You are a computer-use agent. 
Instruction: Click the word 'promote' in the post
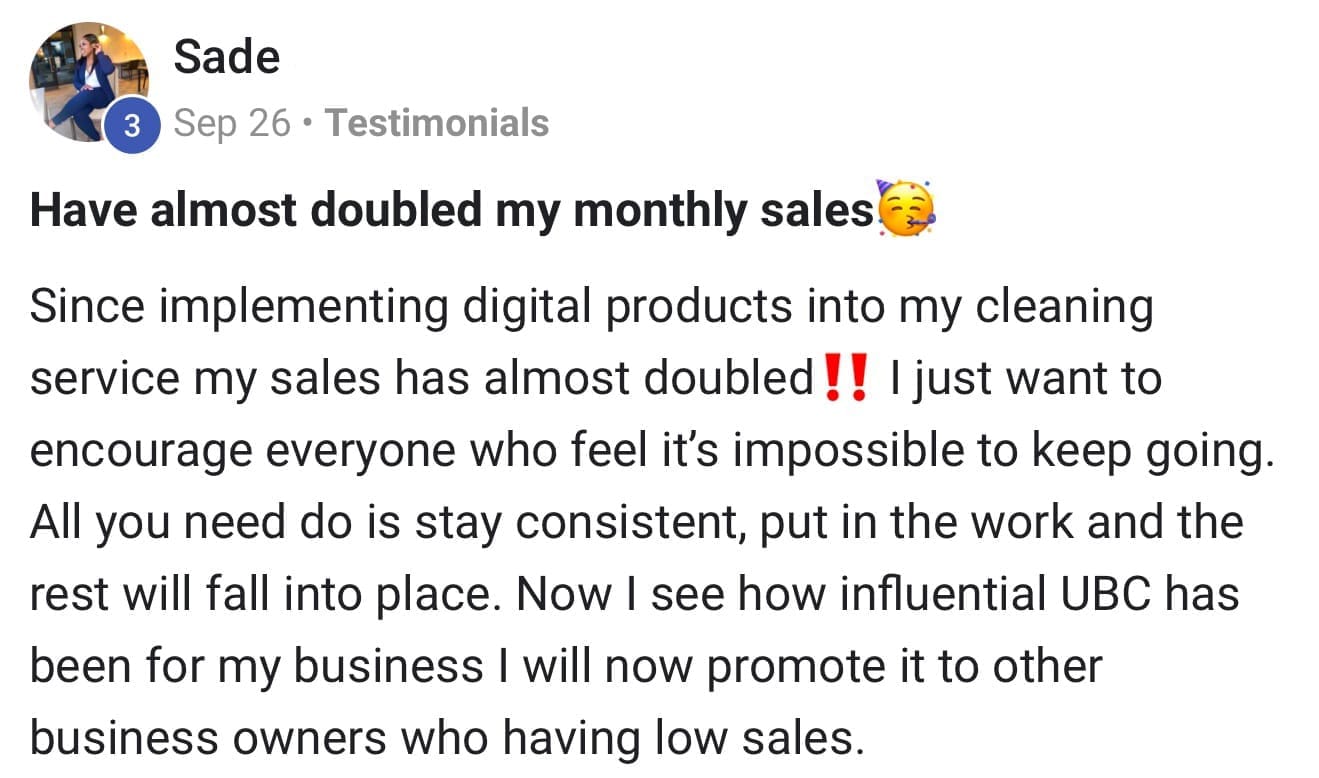coord(842,666)
